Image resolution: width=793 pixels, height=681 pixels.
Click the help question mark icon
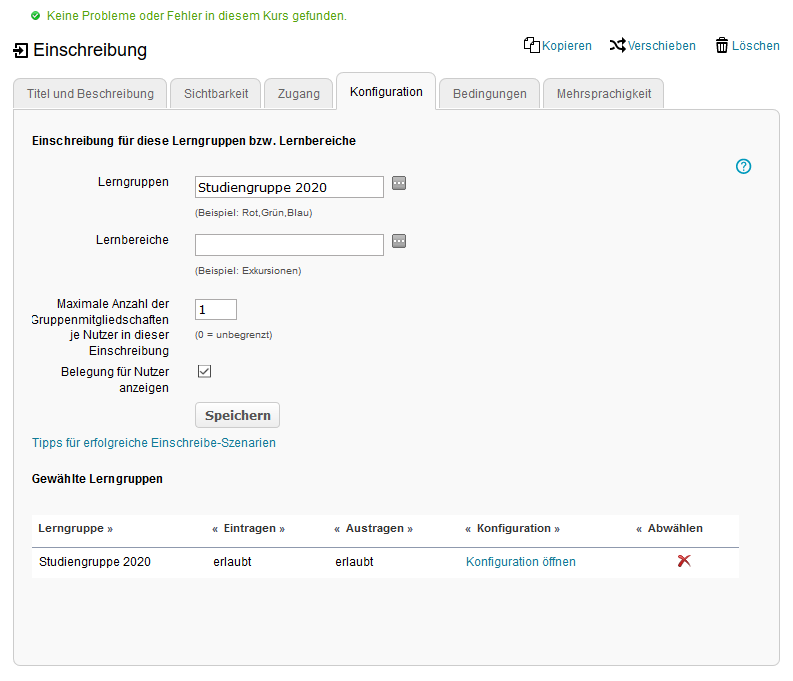pyautogui.click(x=743, y=167)
